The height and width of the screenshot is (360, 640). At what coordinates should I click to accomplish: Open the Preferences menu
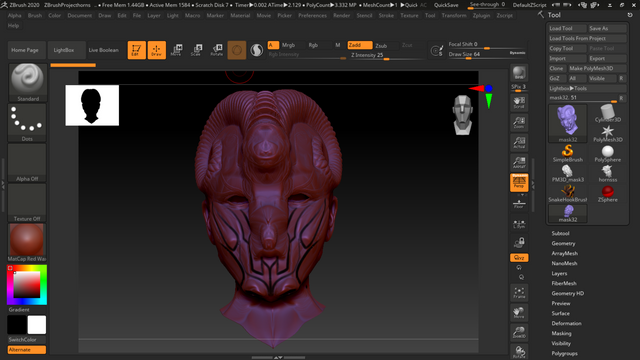(x=312, y=16)
